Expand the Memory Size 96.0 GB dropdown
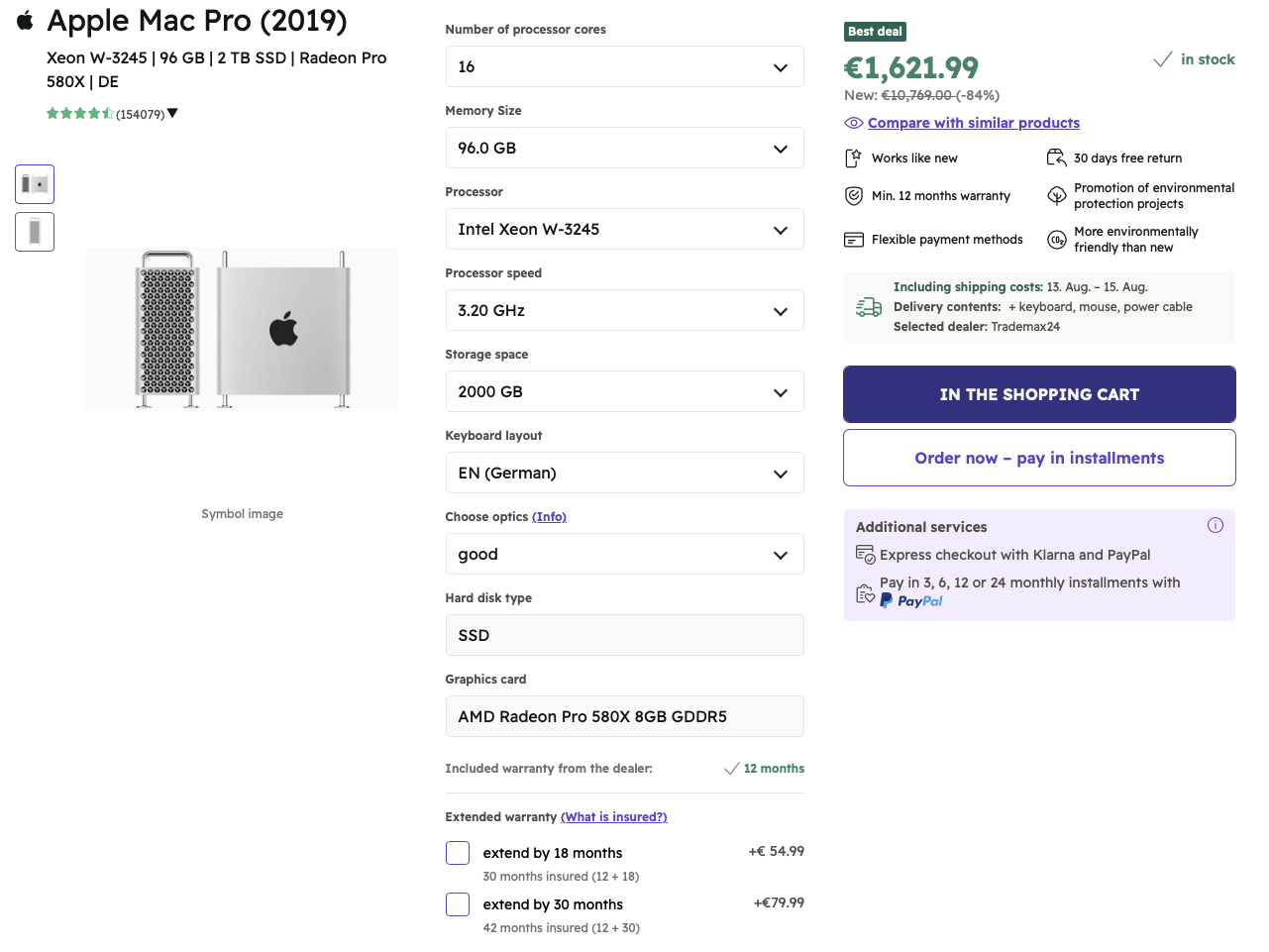The image size is (1269, 952). [x=624, y=149]
